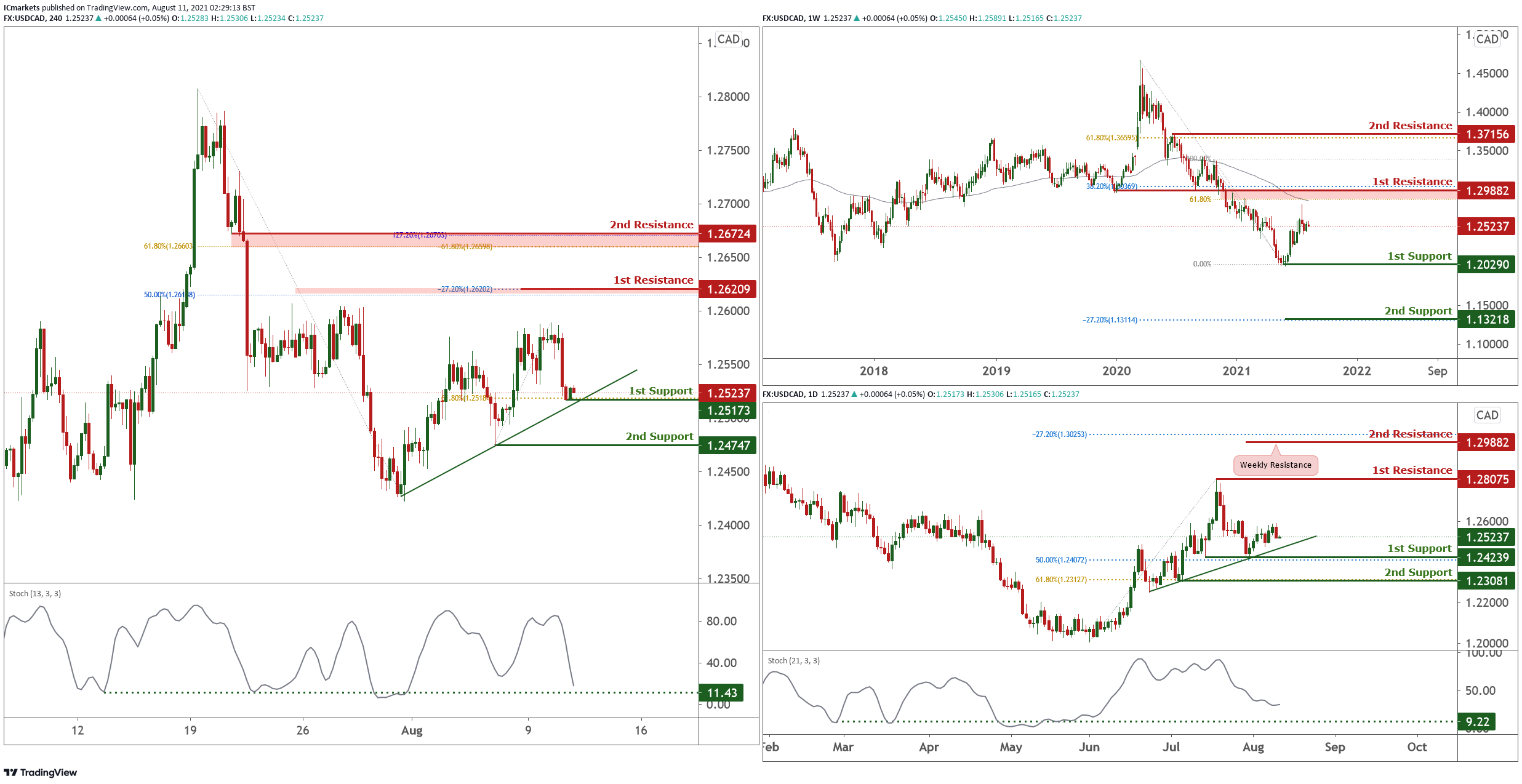Screen dimensions: 1522x784
Task: Click the Stoch (21, 3, 3) indicator label
Action: 794,661
